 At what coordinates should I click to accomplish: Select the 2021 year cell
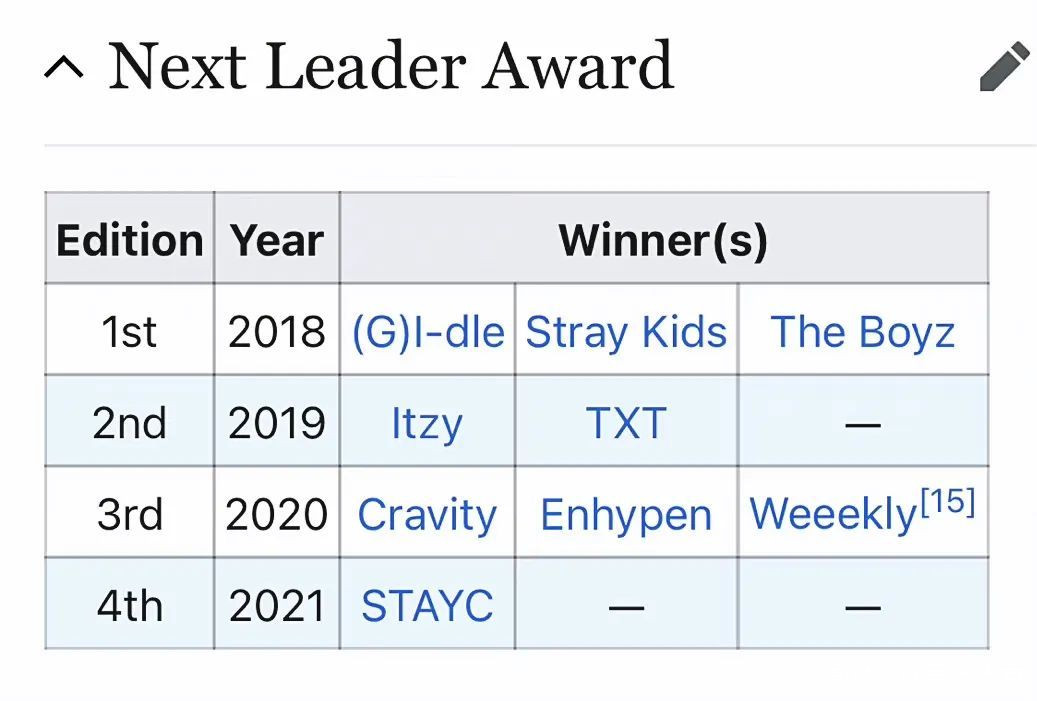(276, 606)
